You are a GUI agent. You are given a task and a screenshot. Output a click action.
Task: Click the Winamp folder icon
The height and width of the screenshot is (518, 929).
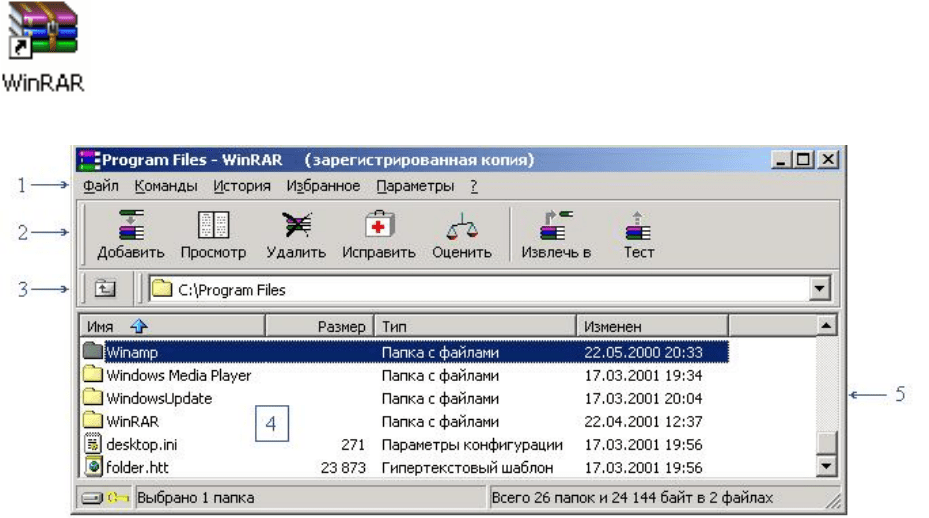pyautogui.click(x=93, y=351)
